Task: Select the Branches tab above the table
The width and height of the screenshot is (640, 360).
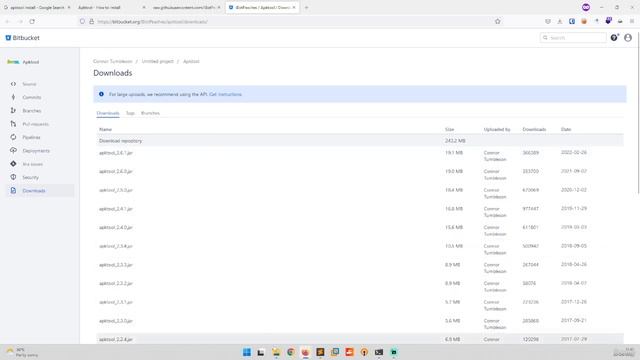Action: click(x=150, y=113)
